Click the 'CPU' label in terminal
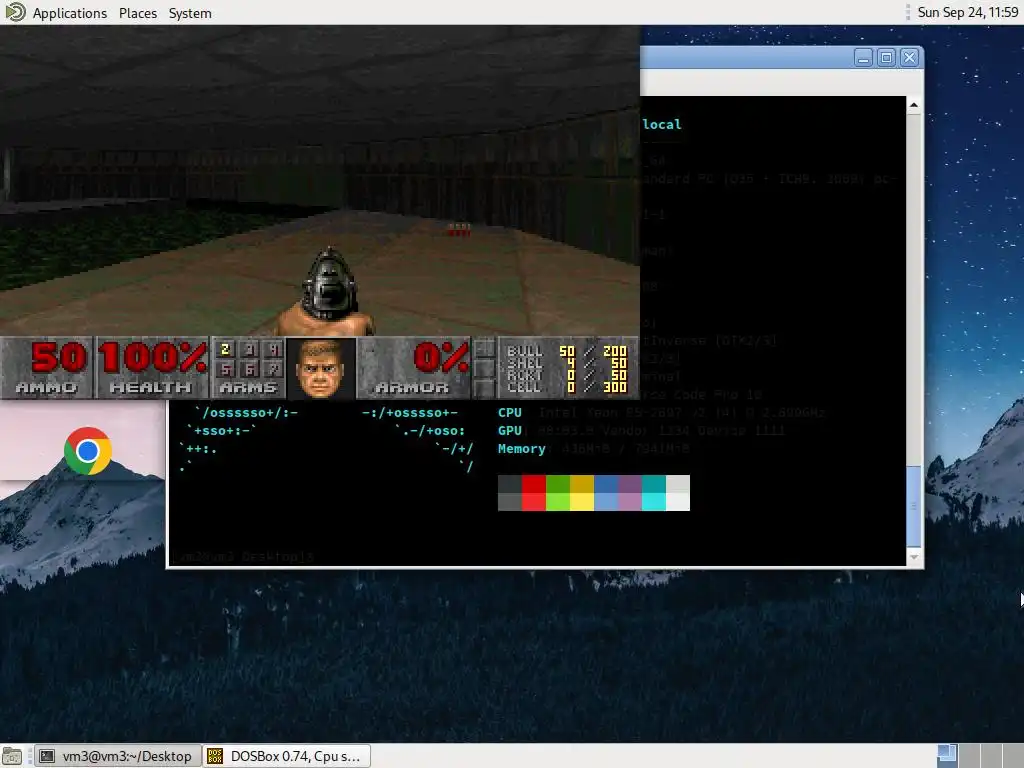1024x768 pixels. click(x=509, y=413)
